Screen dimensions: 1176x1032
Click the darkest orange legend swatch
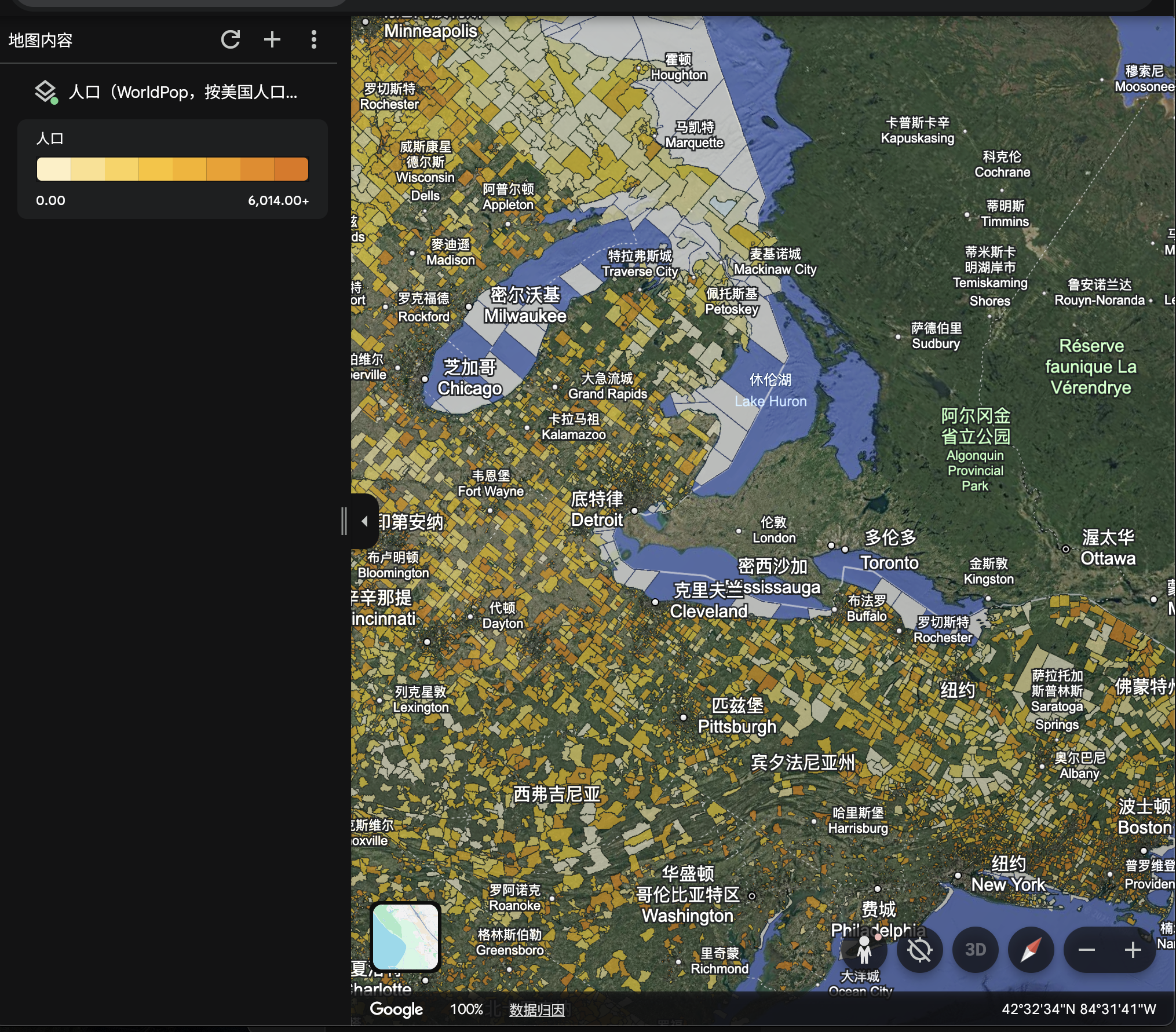[x=291, y=170]
